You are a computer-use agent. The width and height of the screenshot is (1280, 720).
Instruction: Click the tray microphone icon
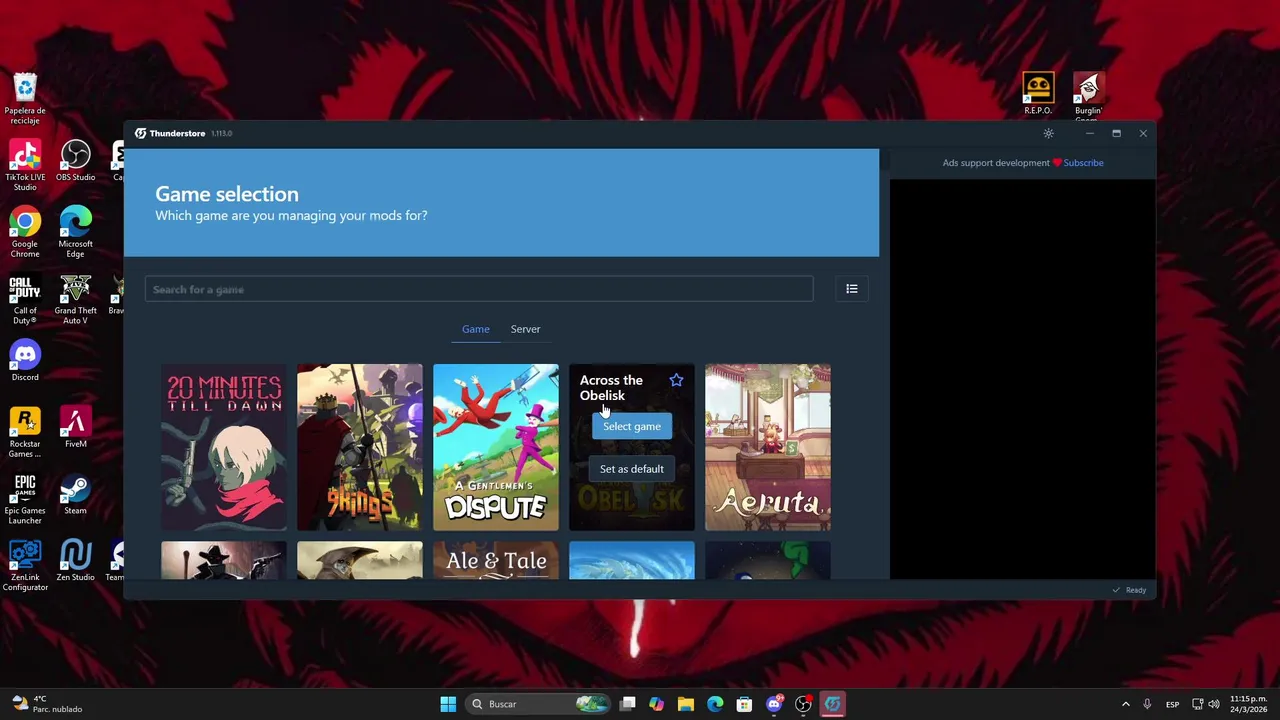(x=1147, y=704)
